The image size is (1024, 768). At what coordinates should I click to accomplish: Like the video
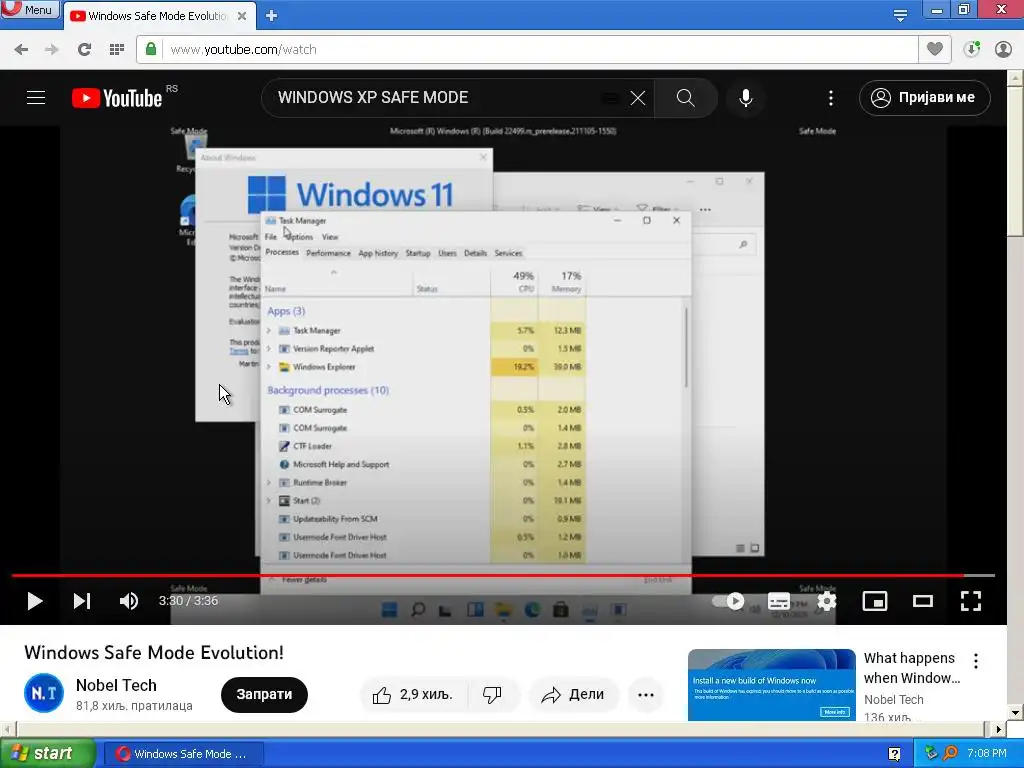(x=413, y=695)
